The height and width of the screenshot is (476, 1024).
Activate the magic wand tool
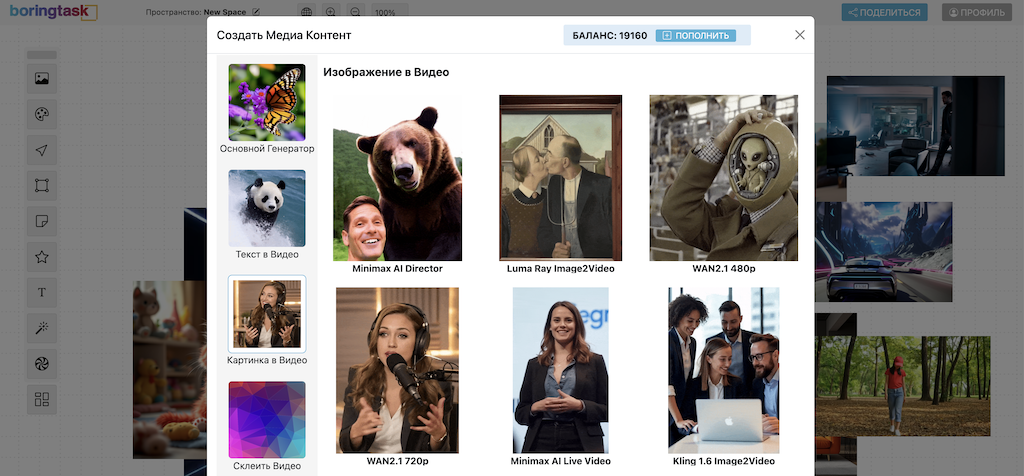[42, 328]
